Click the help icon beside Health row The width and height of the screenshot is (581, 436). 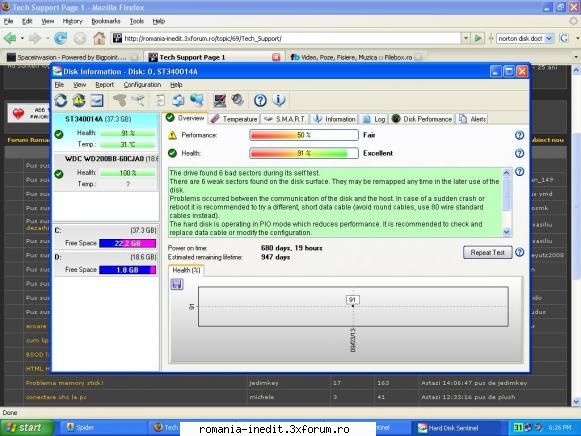519,153
